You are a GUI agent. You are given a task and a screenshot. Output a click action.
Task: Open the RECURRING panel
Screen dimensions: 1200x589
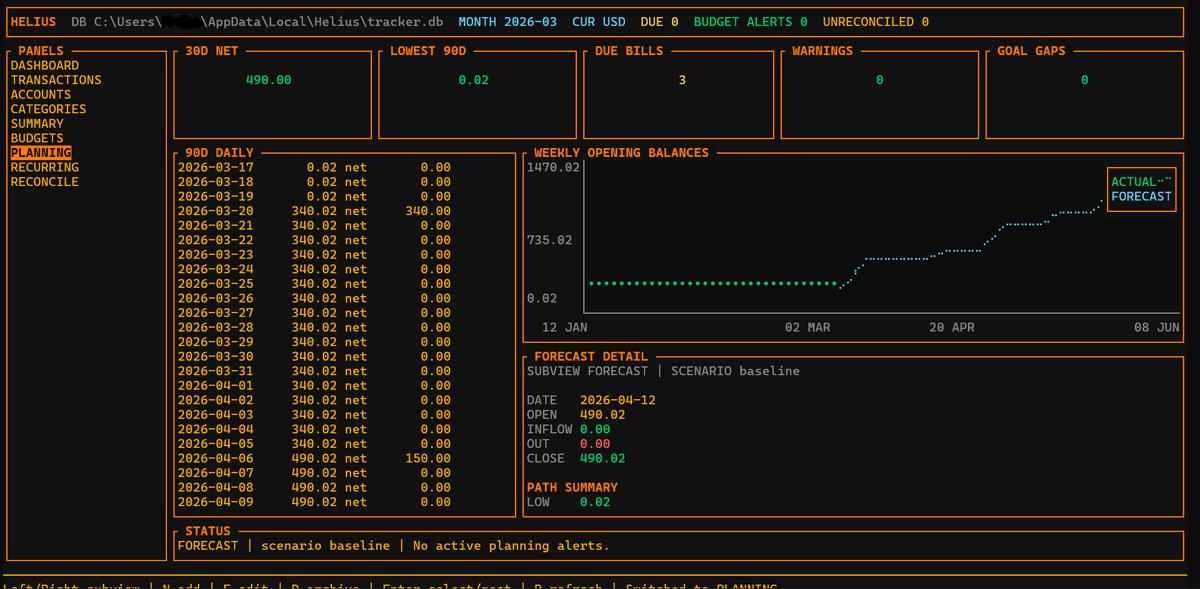click(x=45, y=167)
